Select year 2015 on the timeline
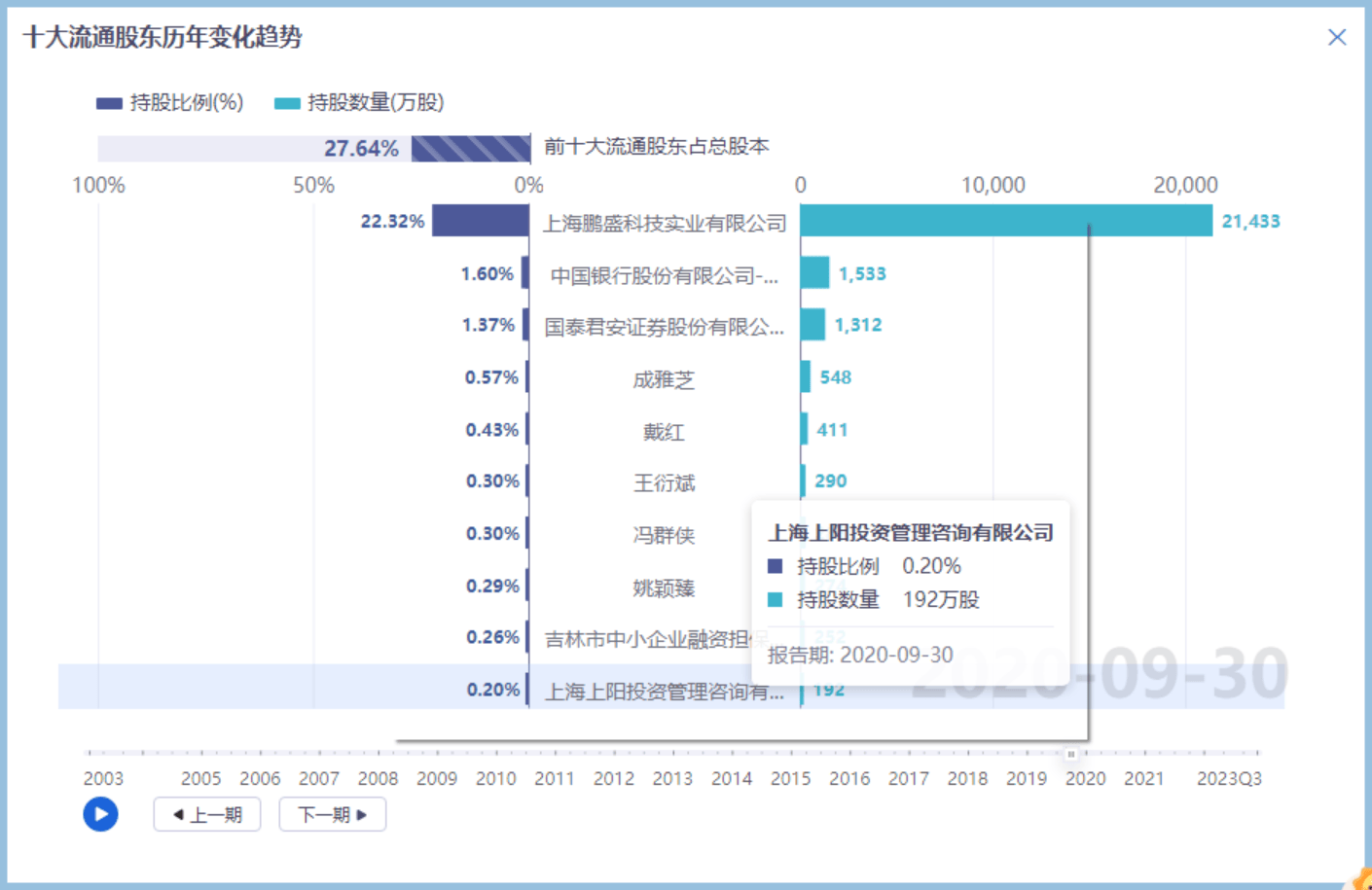Image resolution: width=1372 pixels, height=890 pixels. pos(791,778)
